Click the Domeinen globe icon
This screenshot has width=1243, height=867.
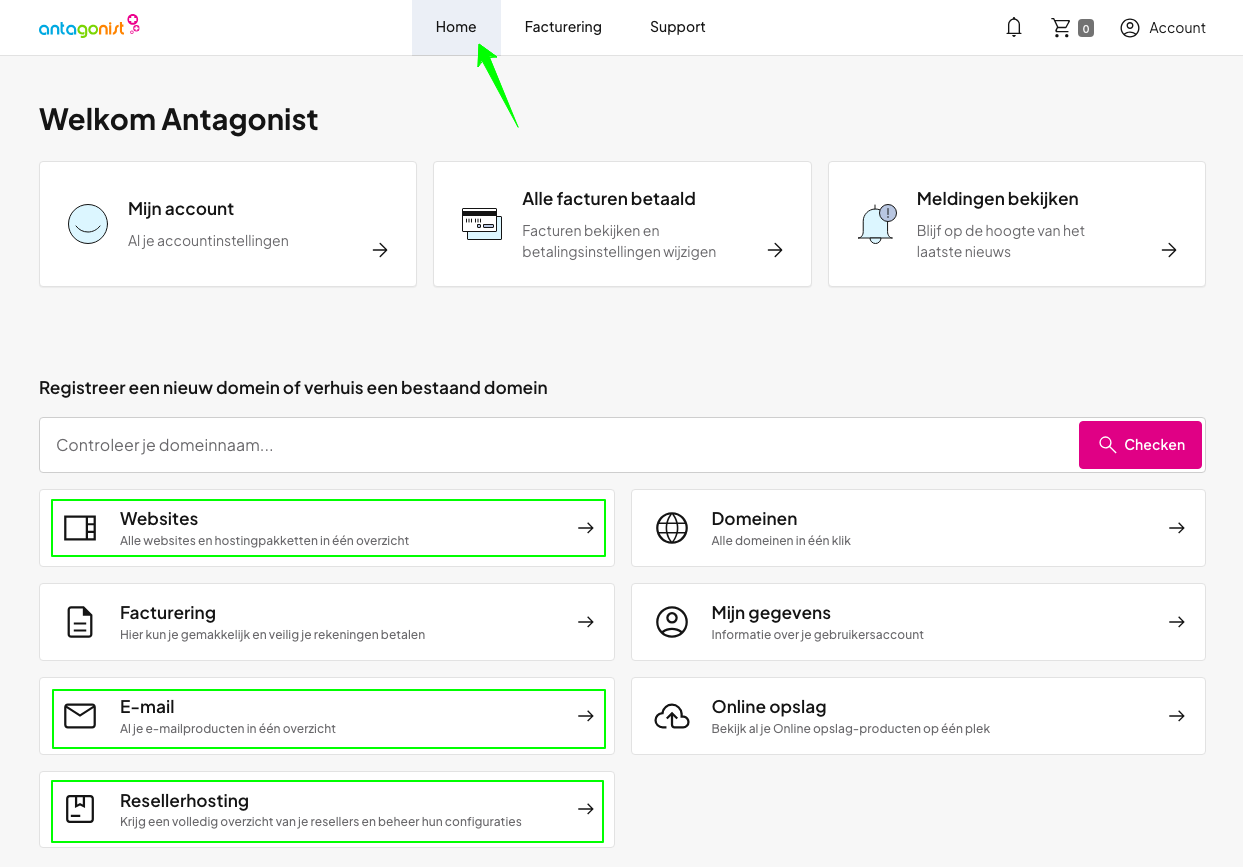pyautogui.click(x=672, y=528)
